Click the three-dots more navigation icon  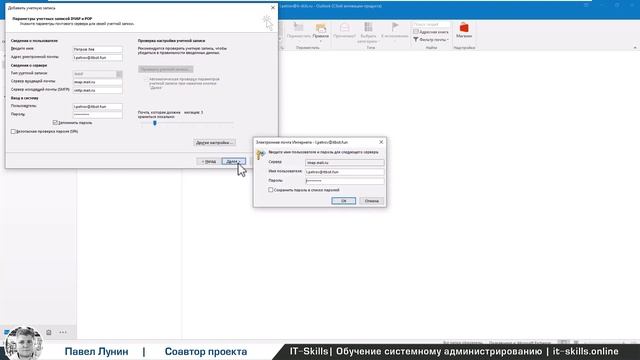62,332
